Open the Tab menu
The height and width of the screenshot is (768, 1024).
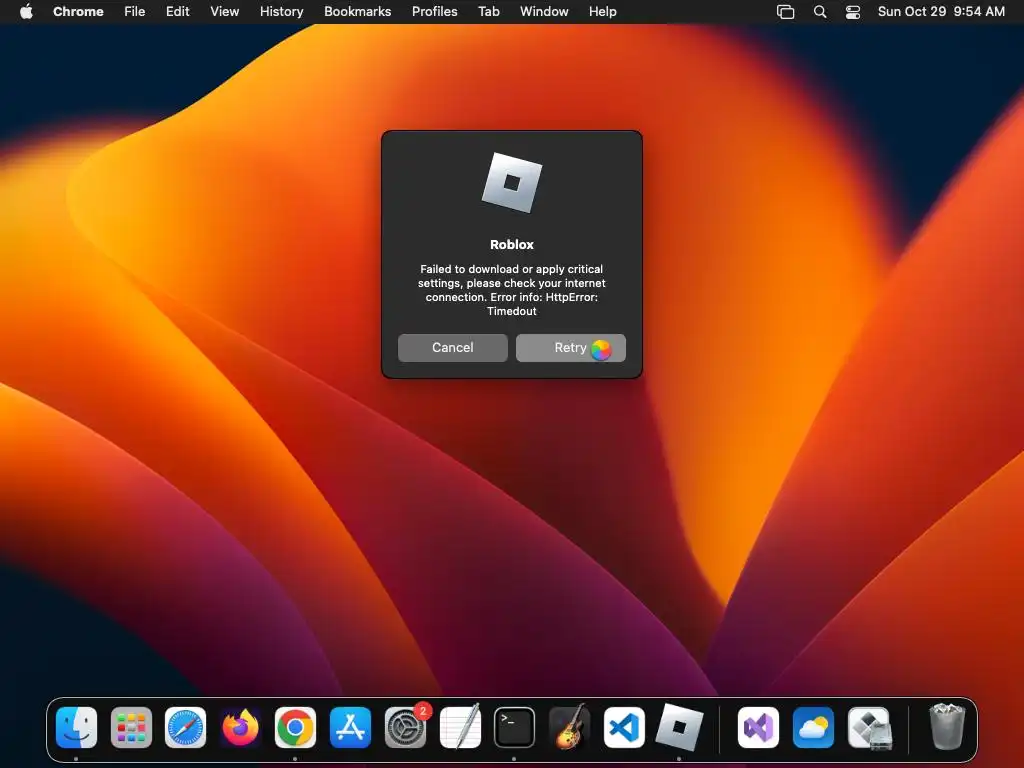(488, 11)
